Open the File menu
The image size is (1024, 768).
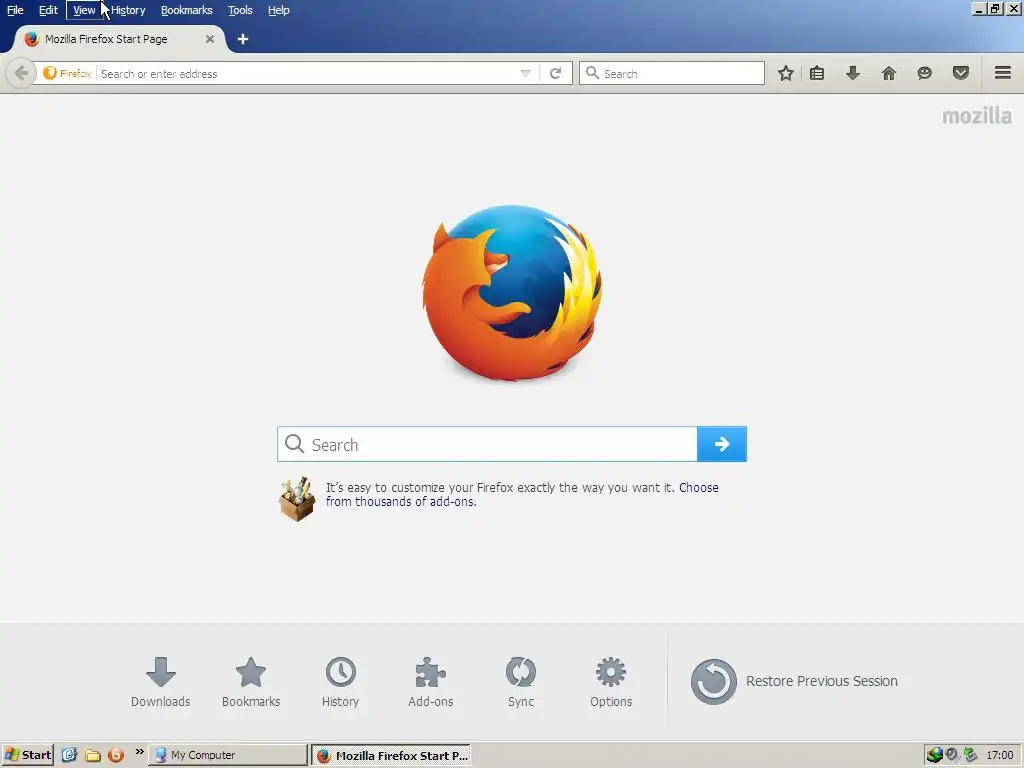pyautogui.click(x=15, y=10)
